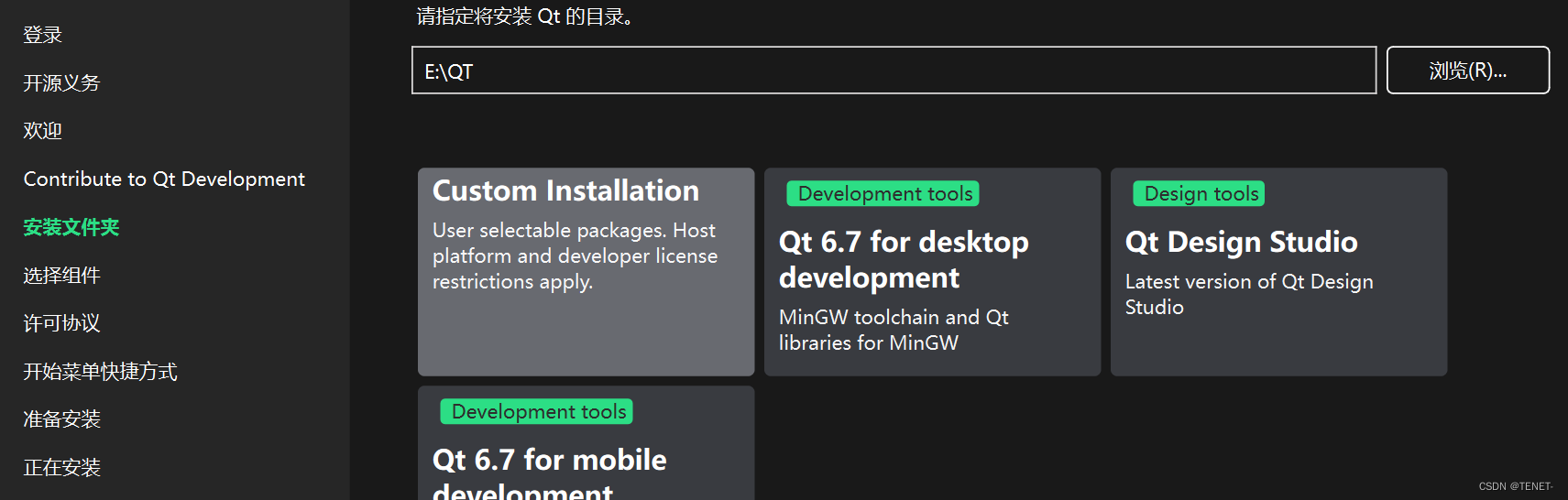Focus the install directory field E:\QT
The width and height of the screenshot is (1568, 500).
pos(894,71)
